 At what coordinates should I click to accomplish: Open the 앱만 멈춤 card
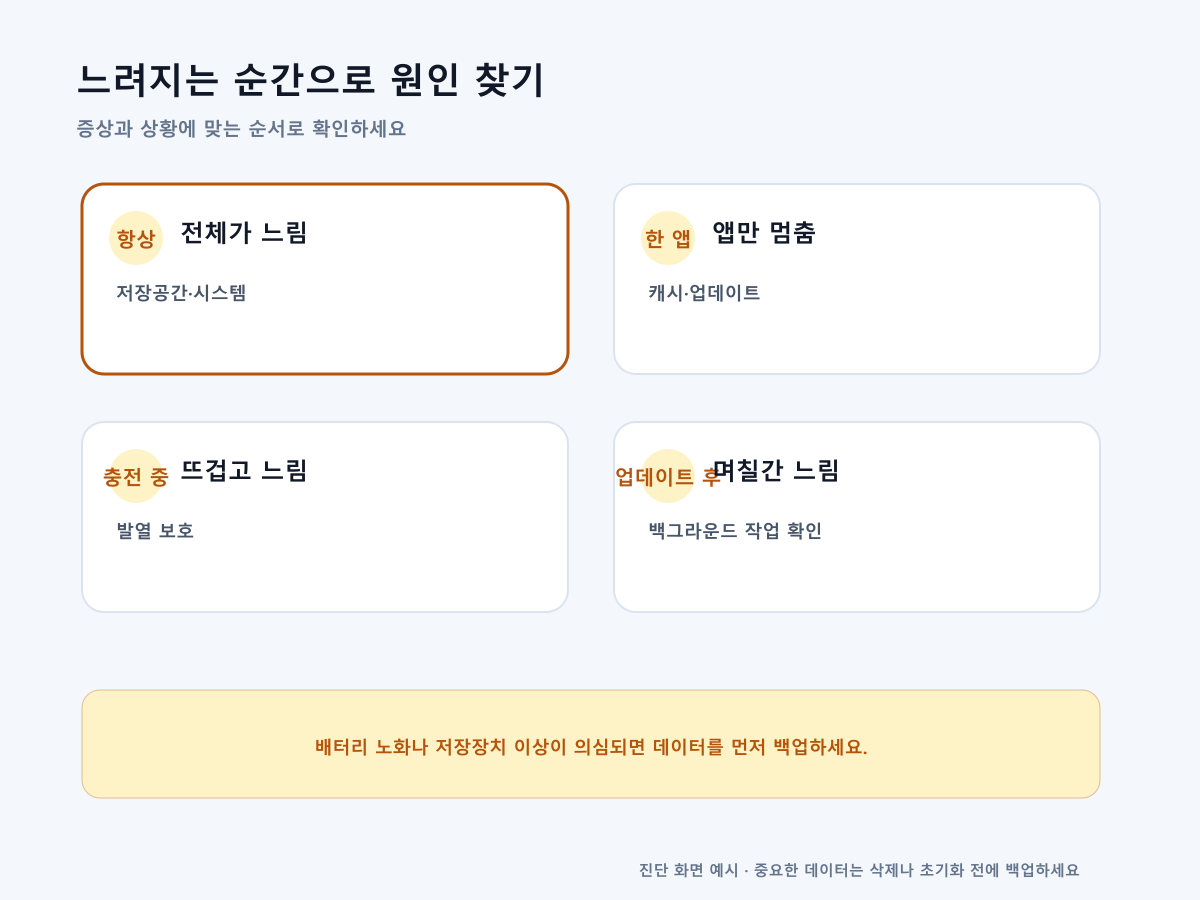tap(857, 279)
